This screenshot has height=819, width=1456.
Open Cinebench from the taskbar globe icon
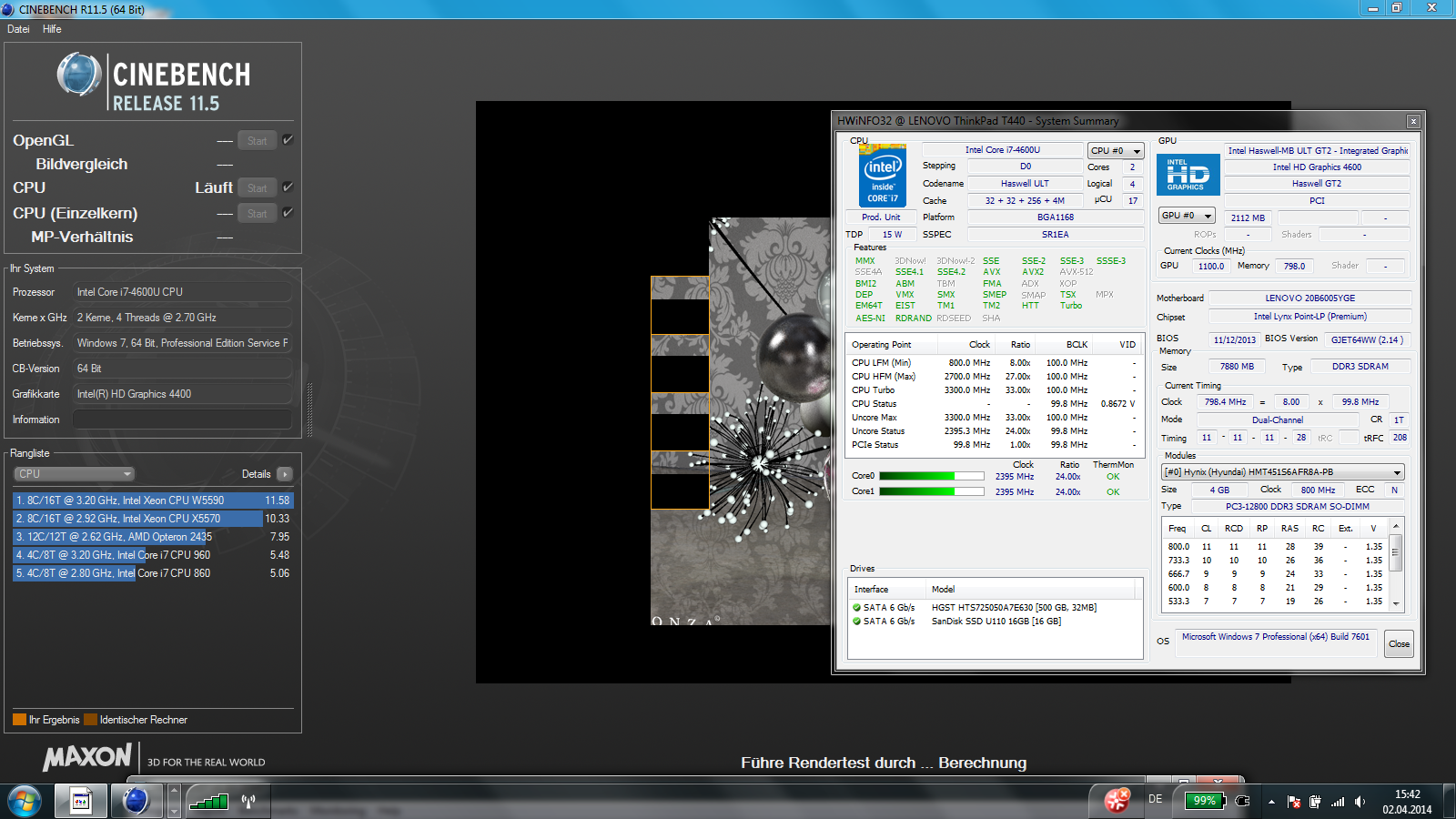click(136, 801)
